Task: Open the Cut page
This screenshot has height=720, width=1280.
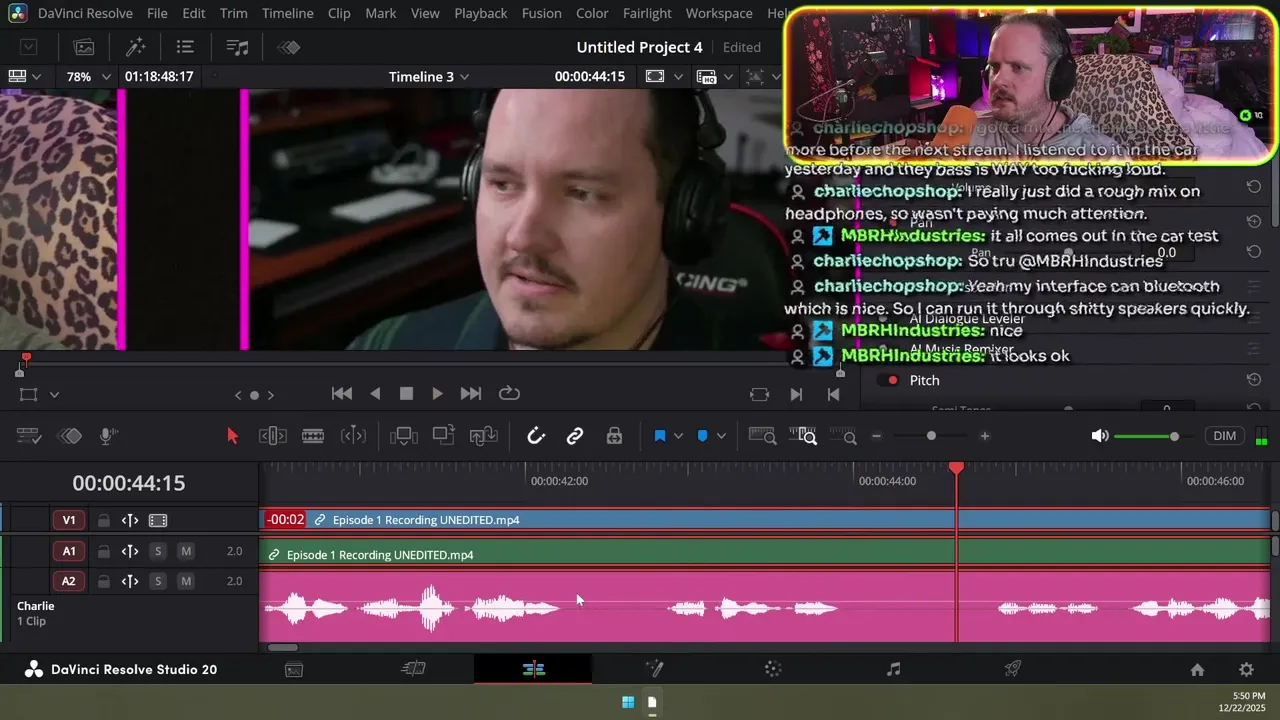Action: [x=413, y=670]
